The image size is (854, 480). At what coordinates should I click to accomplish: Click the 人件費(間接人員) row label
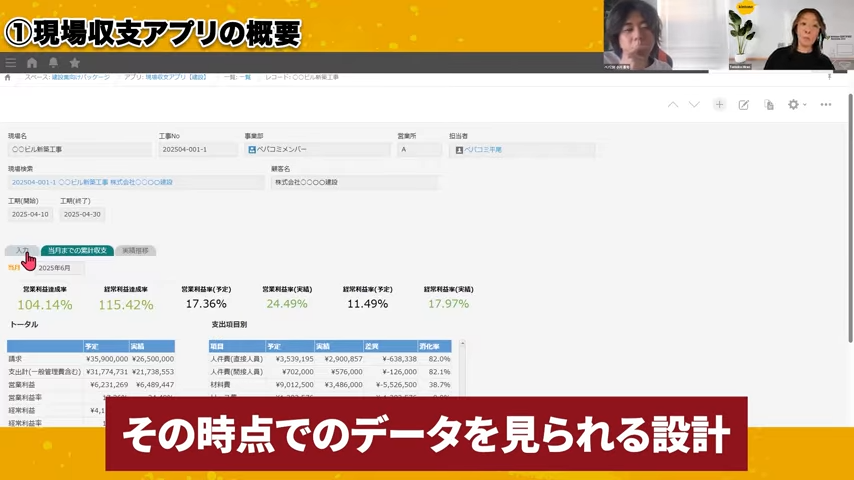pos(236,372)
